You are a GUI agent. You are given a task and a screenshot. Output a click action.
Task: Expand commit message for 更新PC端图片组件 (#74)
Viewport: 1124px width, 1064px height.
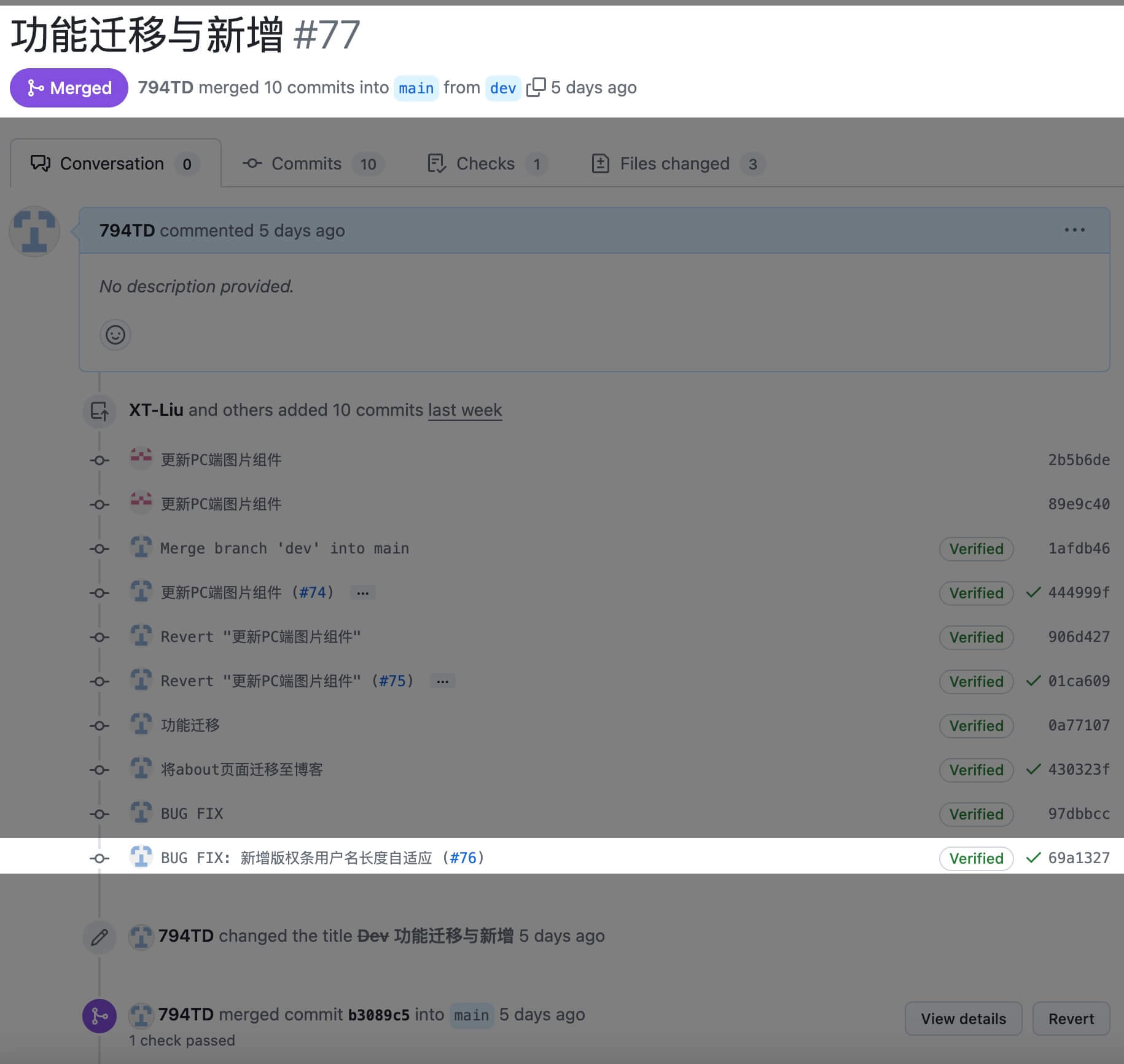click(363, 593)
